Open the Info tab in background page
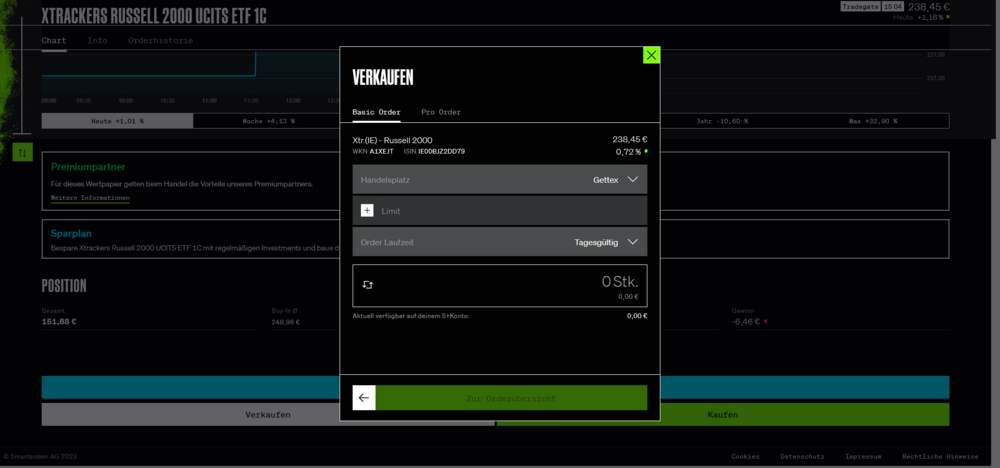 [97, 40]
